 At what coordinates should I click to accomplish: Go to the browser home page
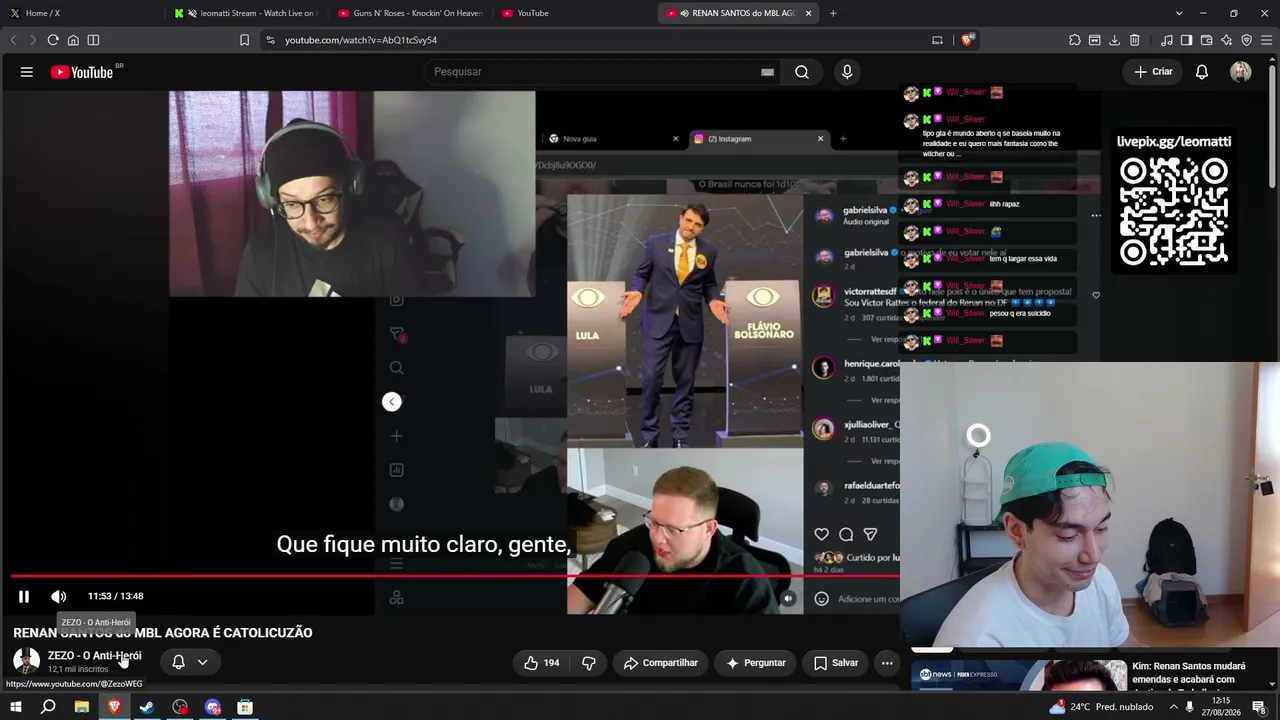73,40
